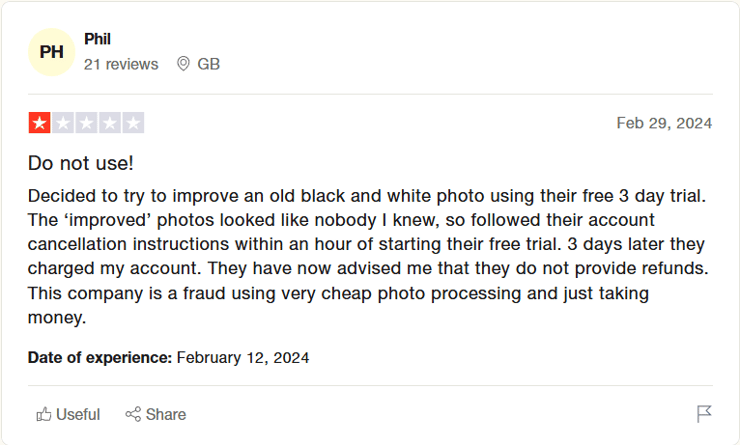Click the thumbs-up Useful icon
The height and width of the screenshot is (445, 740).
tap(43, 414)
